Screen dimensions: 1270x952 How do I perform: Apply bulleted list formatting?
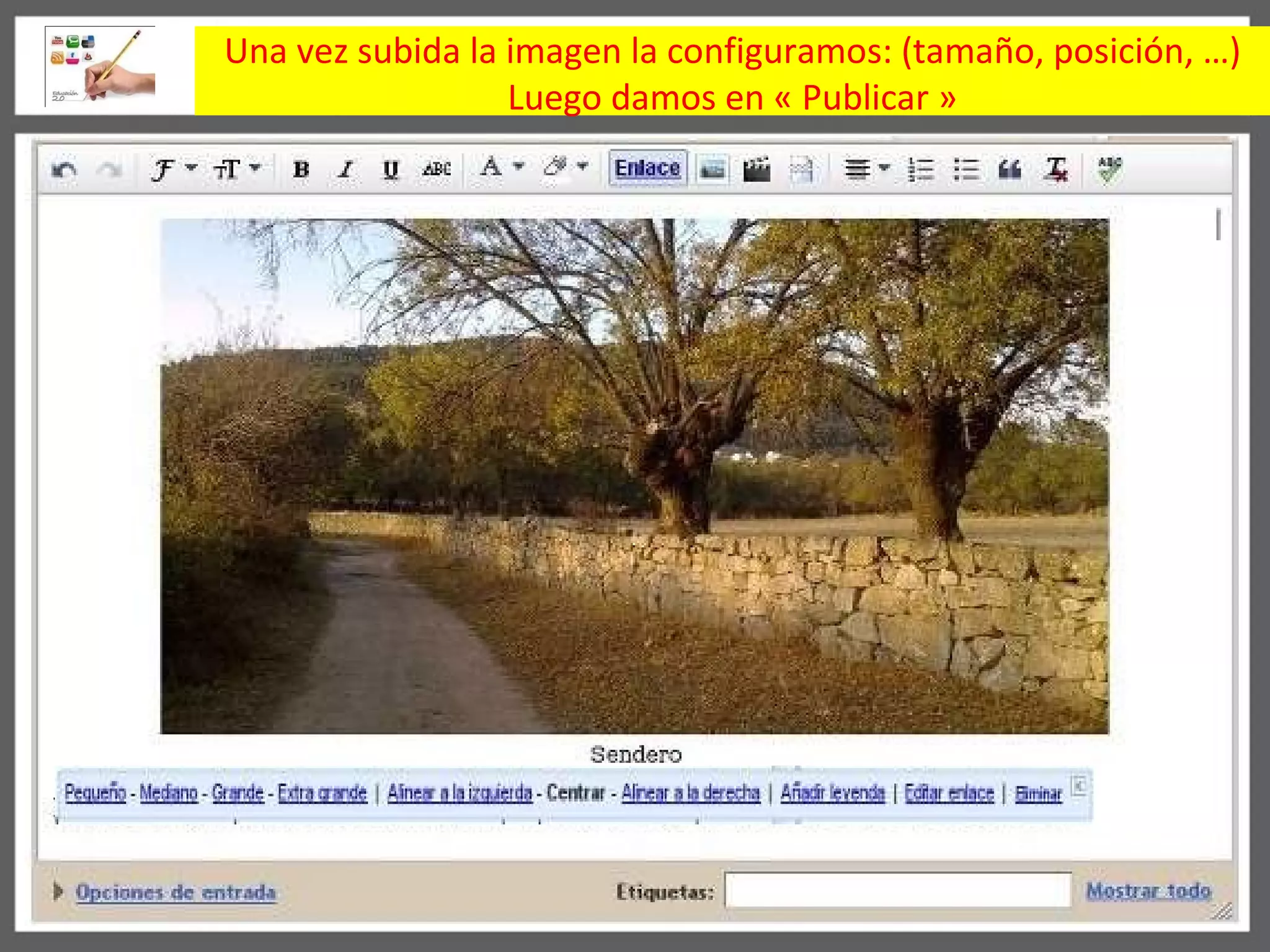pyautogui.click(x=966, y=169)
